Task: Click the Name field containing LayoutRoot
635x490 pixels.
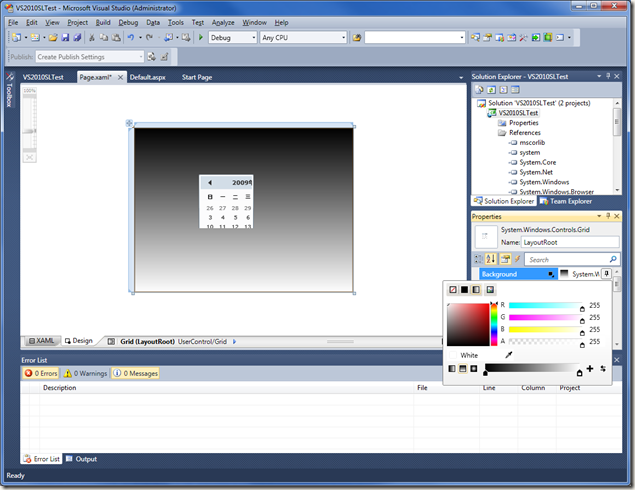Action: tap(570, 242)
